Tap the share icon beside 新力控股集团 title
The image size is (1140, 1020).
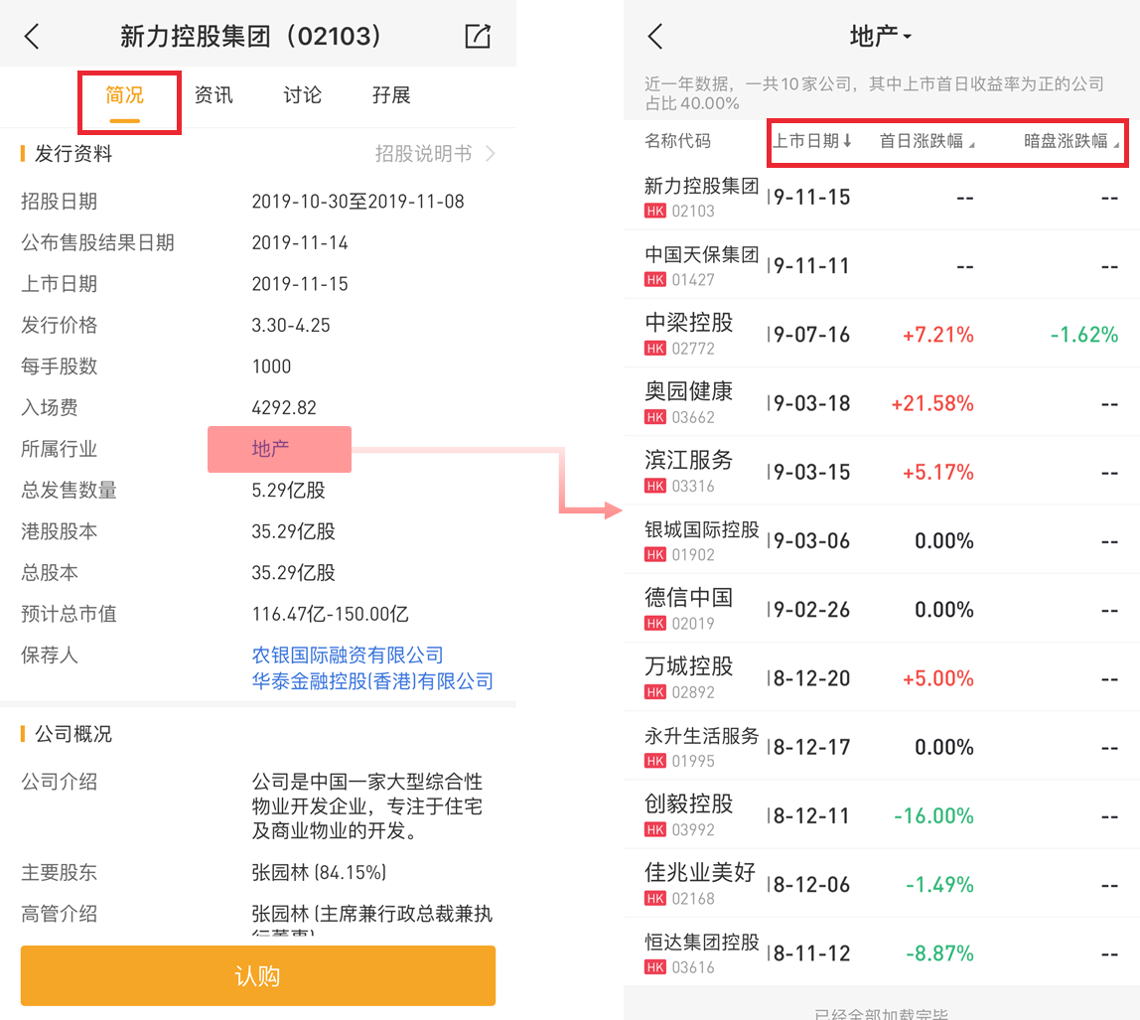click(478, 36)
